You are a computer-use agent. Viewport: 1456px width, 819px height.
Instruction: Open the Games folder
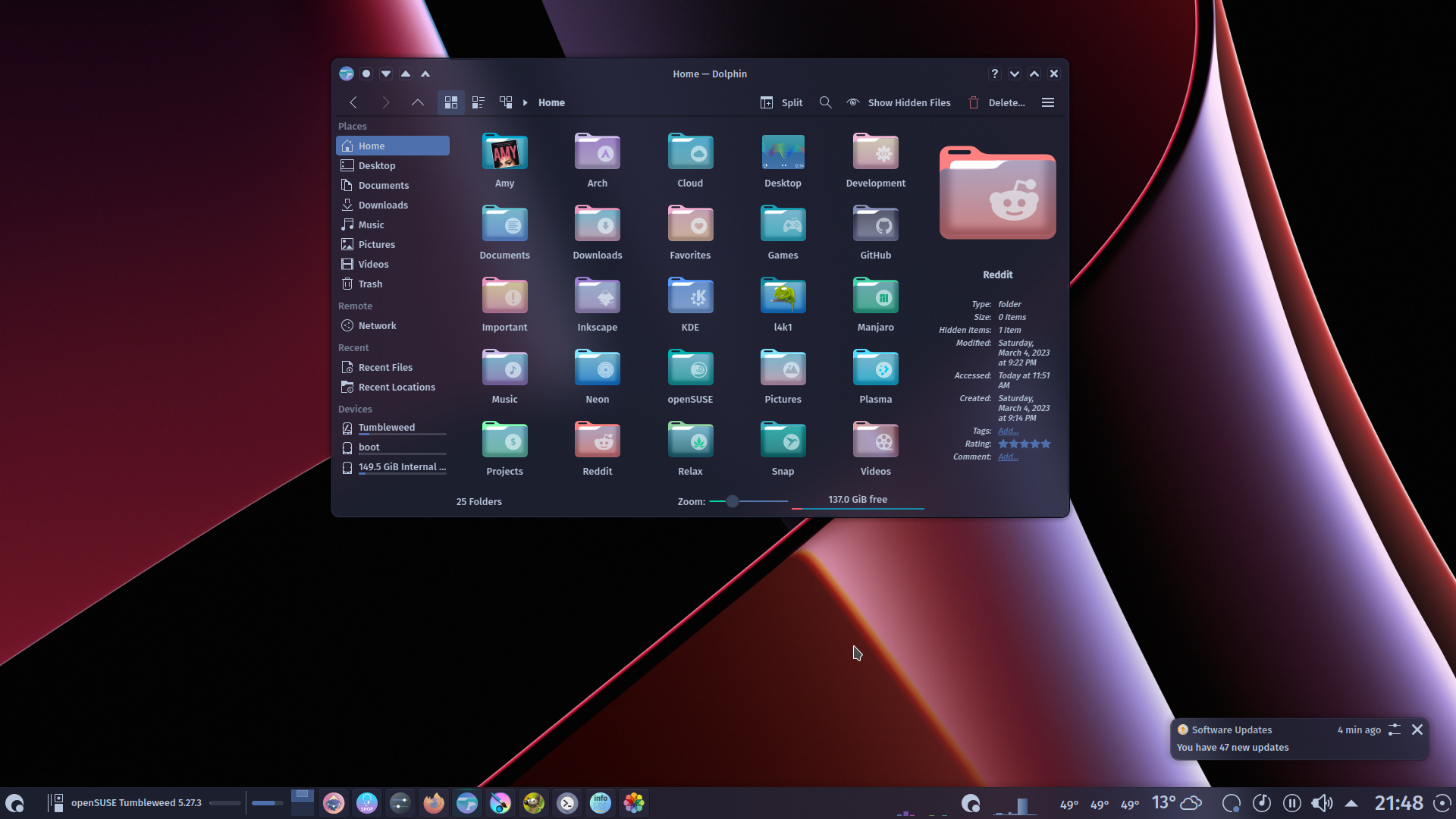[783, 233]
